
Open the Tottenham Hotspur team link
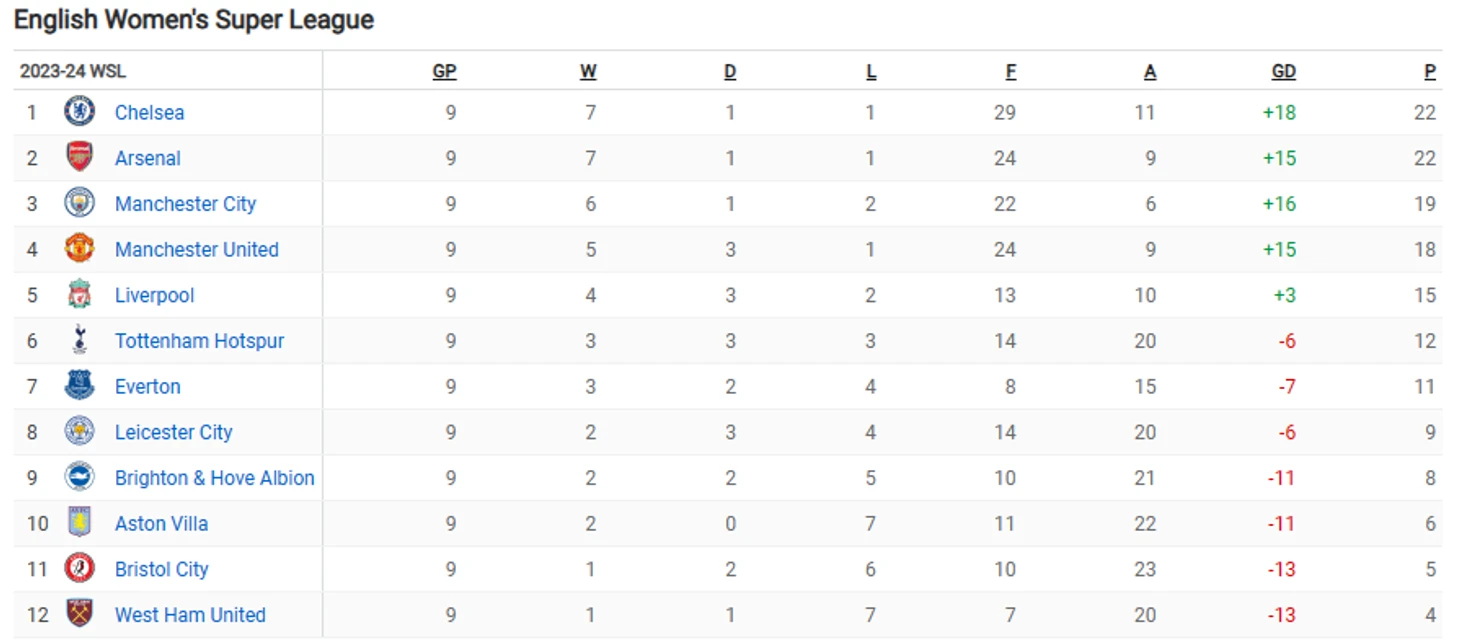(200, 341)
